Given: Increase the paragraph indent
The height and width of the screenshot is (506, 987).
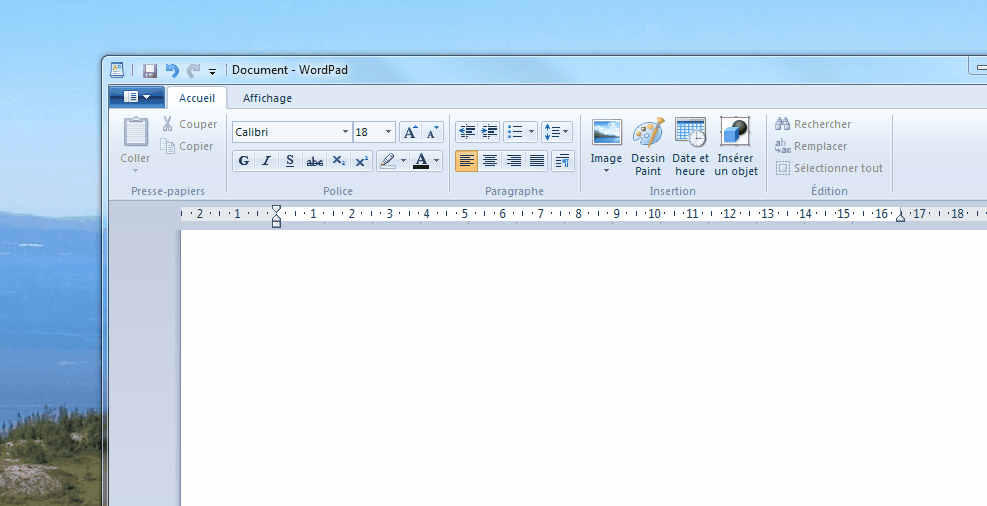Looking at the screenshot, I should 489,132.
